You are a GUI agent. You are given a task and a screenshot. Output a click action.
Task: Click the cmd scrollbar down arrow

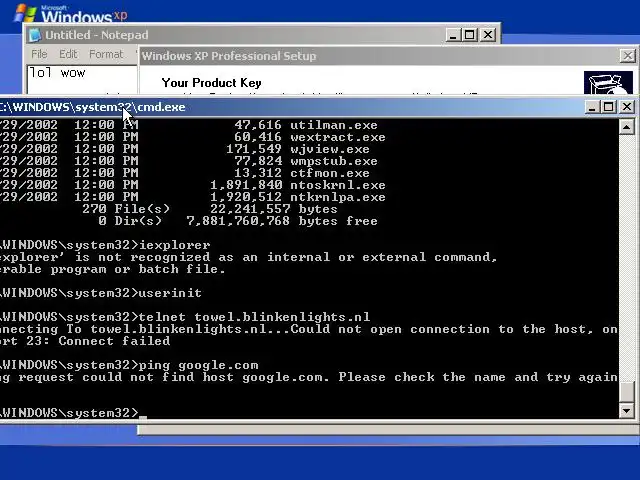click(627, 410)
